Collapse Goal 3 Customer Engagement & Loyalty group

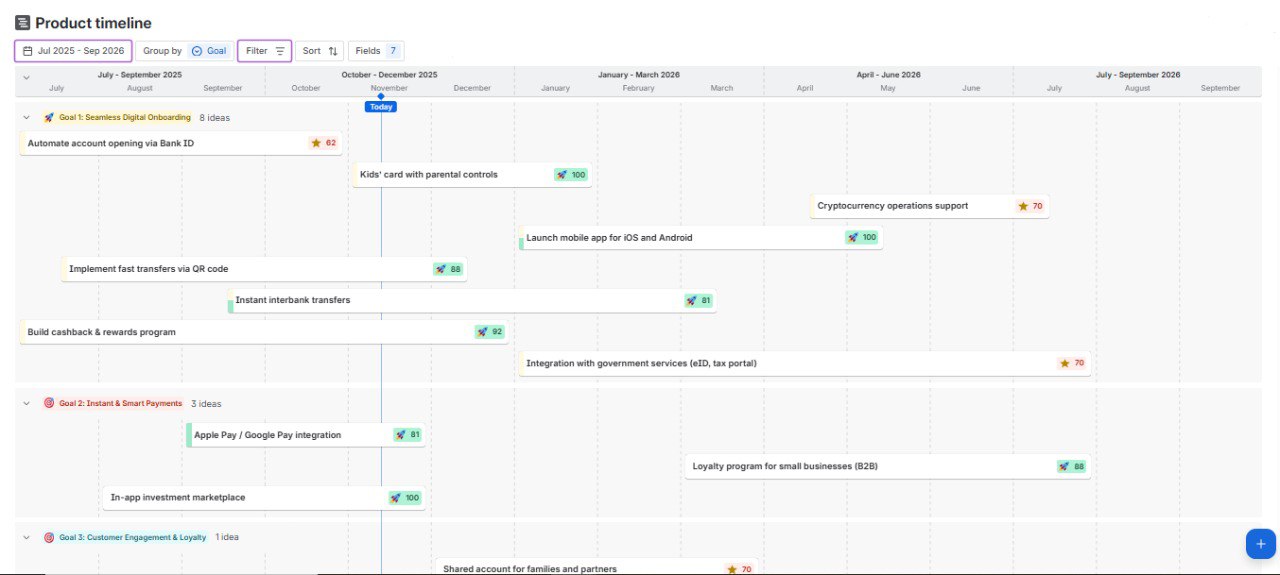[x=27, y=538]
